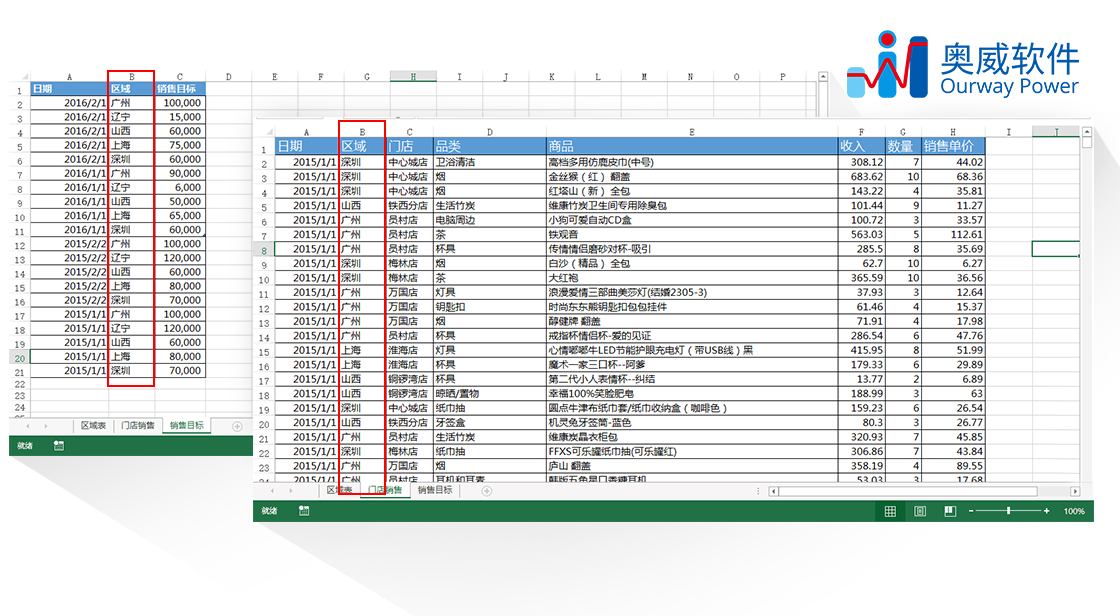
Task: Select 门店销售 tab in back workbook
Action: (137, 426)
